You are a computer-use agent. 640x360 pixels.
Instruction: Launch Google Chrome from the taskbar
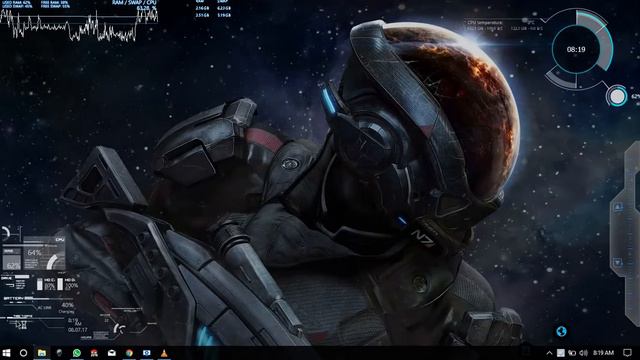coord(129,353)
